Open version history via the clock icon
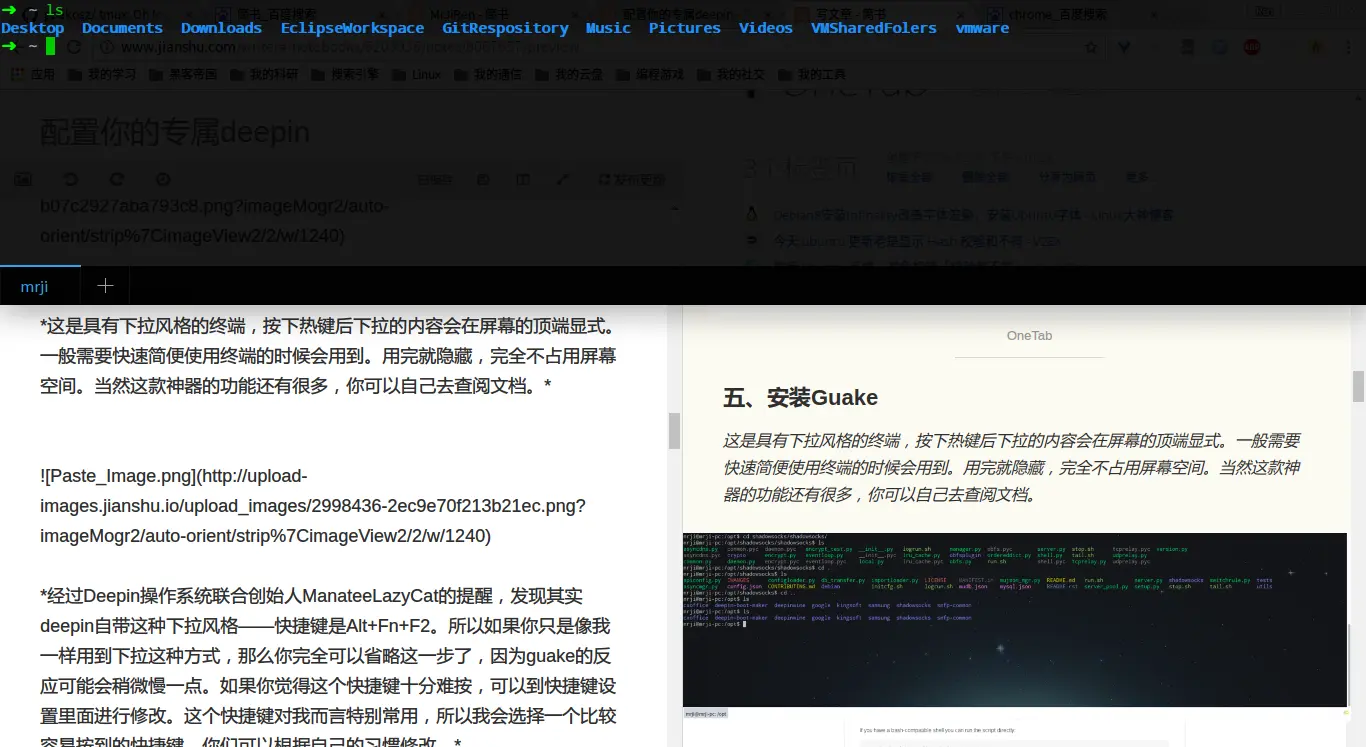The image size is (1366, 747). click(163, 179)
